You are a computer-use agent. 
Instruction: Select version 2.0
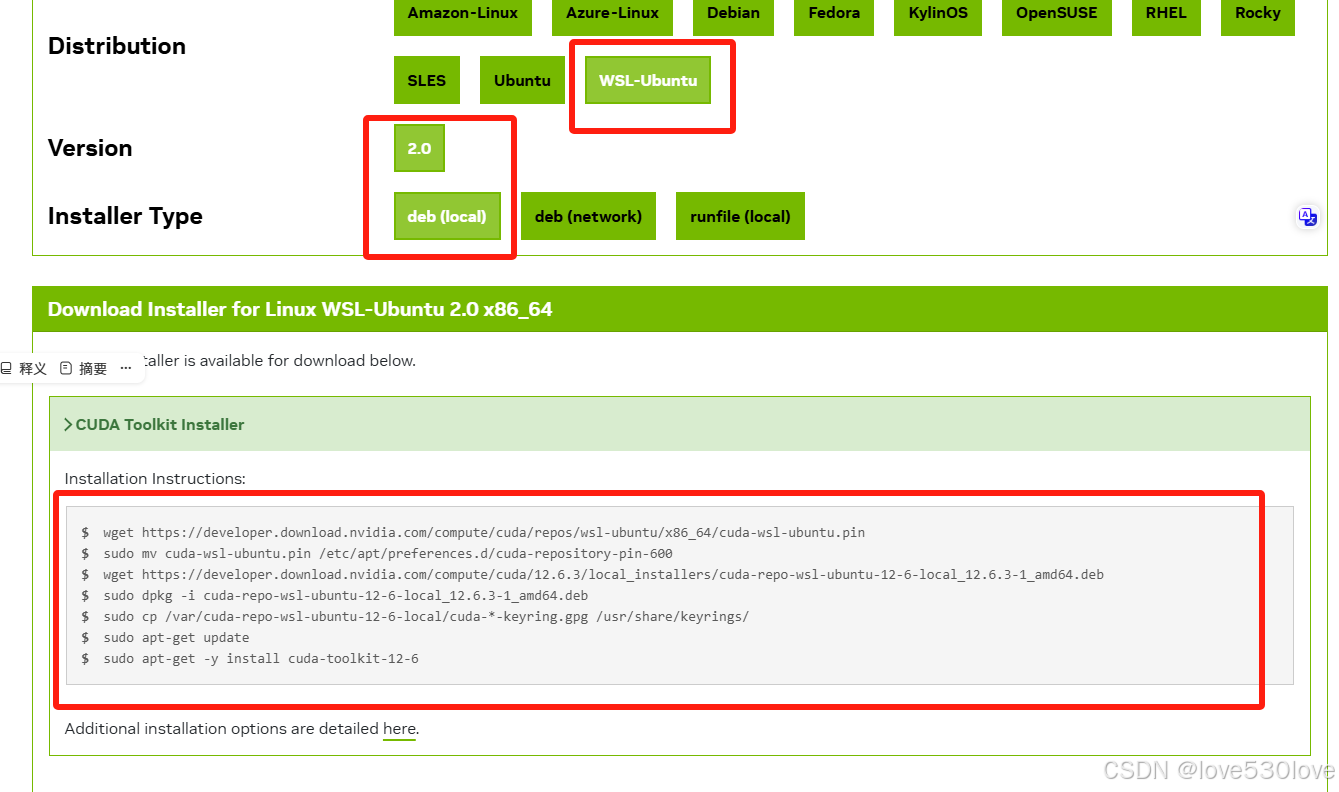[419, 148]
